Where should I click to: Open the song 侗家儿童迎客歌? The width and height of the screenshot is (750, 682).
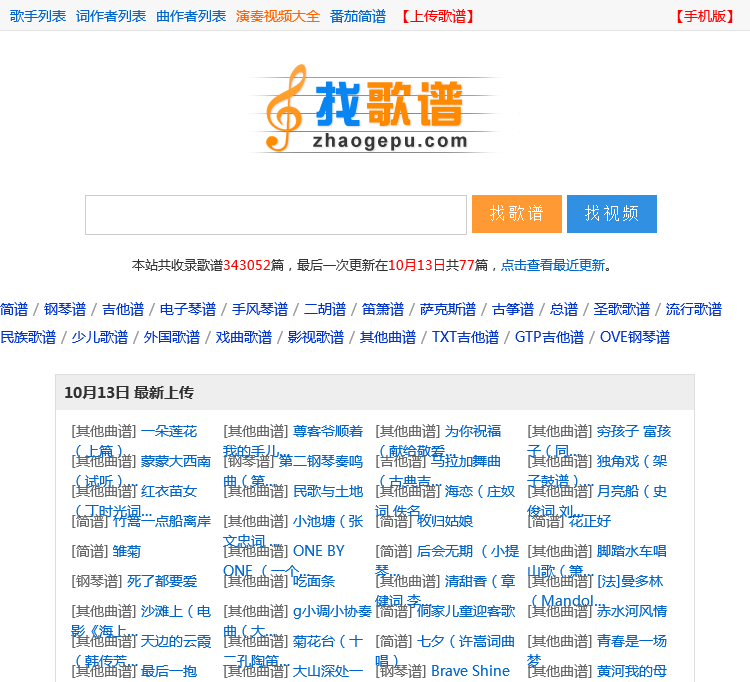466,611
